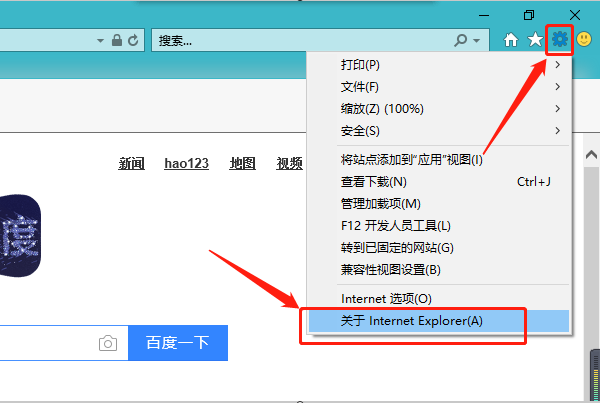This screenshot has height=403, width=600.
Task: Select 管理加载项(M) menu entry
Action: (439, 204)
